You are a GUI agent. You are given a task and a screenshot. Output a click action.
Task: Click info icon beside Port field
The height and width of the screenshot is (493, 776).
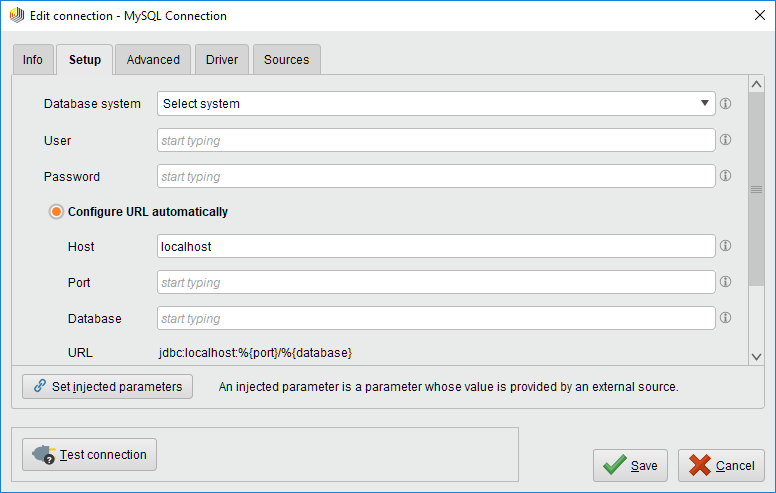coord(726,283)
